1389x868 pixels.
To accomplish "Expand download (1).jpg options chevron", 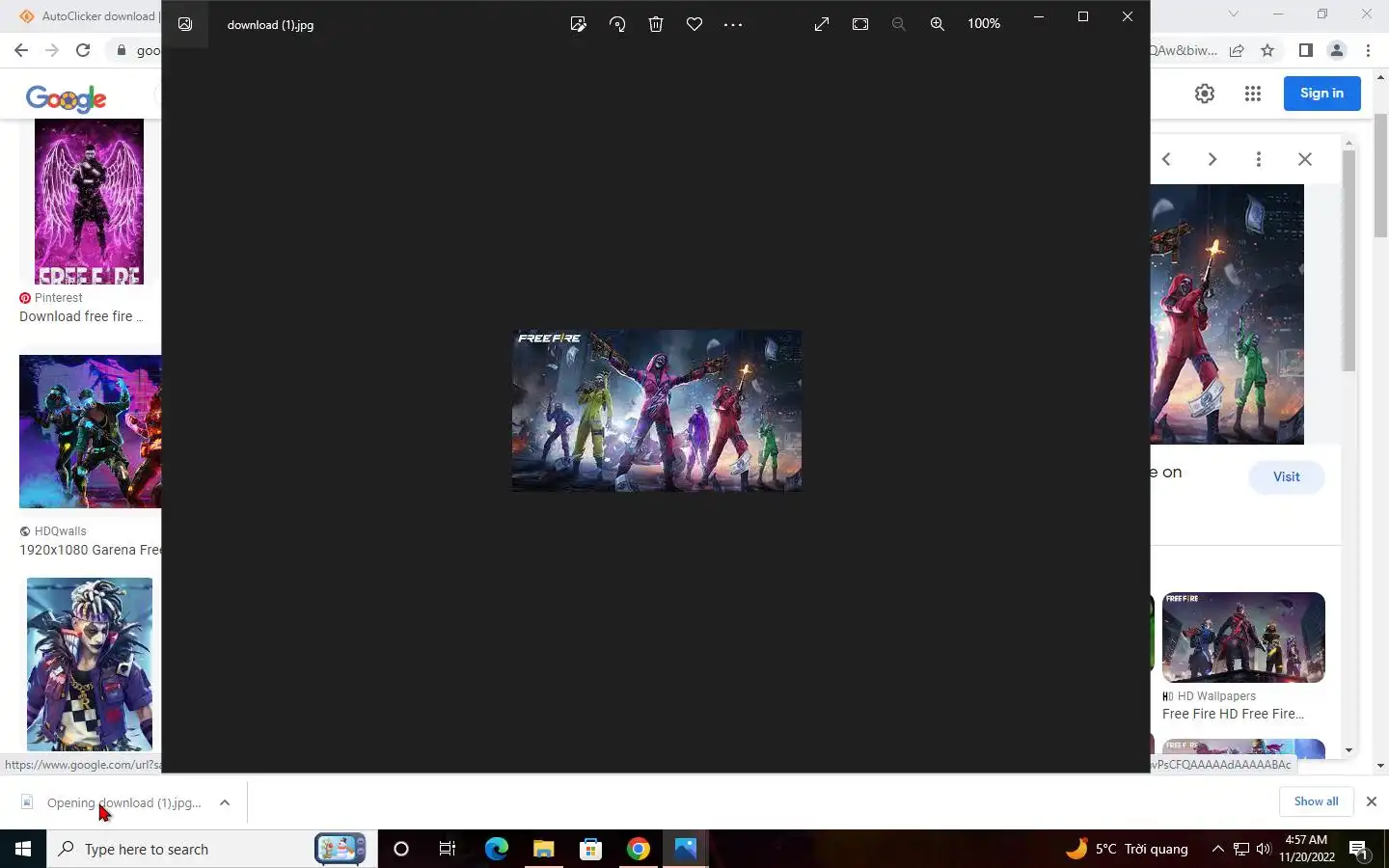I will pyautogui.click(x=225, y=802).
